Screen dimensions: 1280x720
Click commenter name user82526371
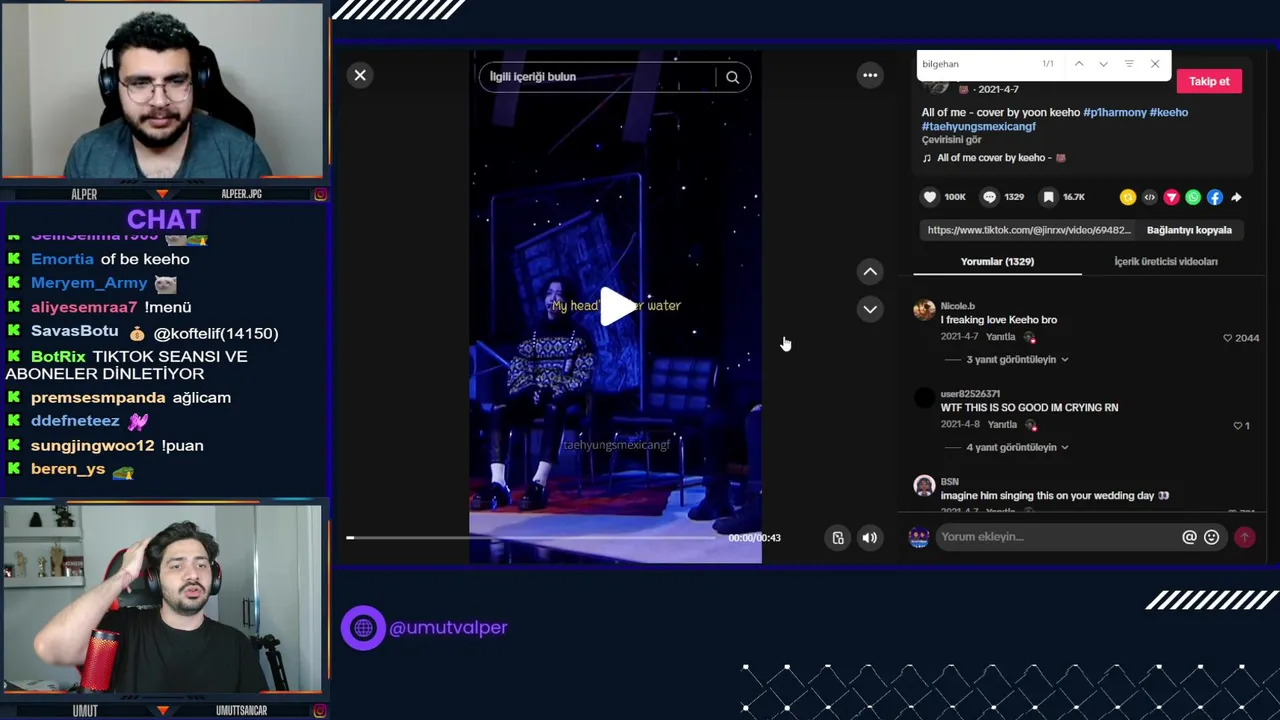970,394
